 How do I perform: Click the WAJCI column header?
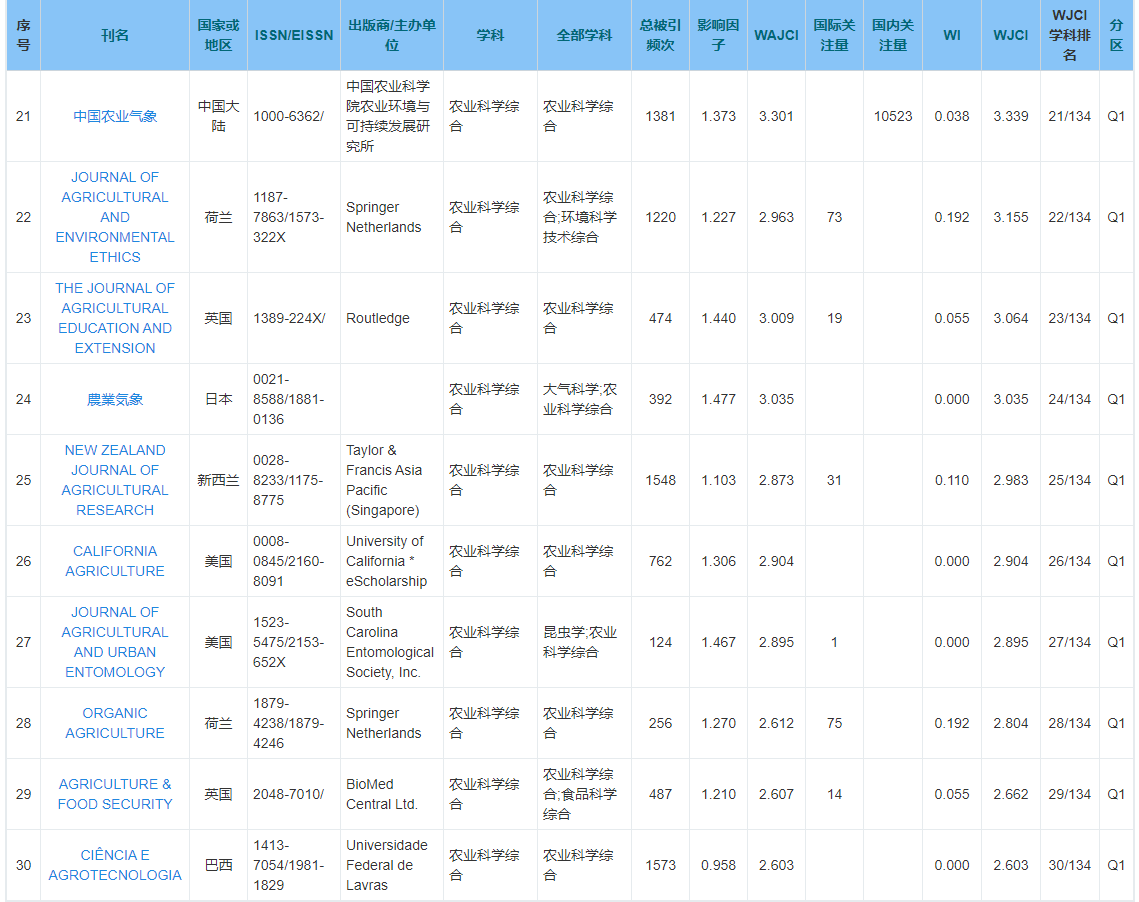(776, 35)
